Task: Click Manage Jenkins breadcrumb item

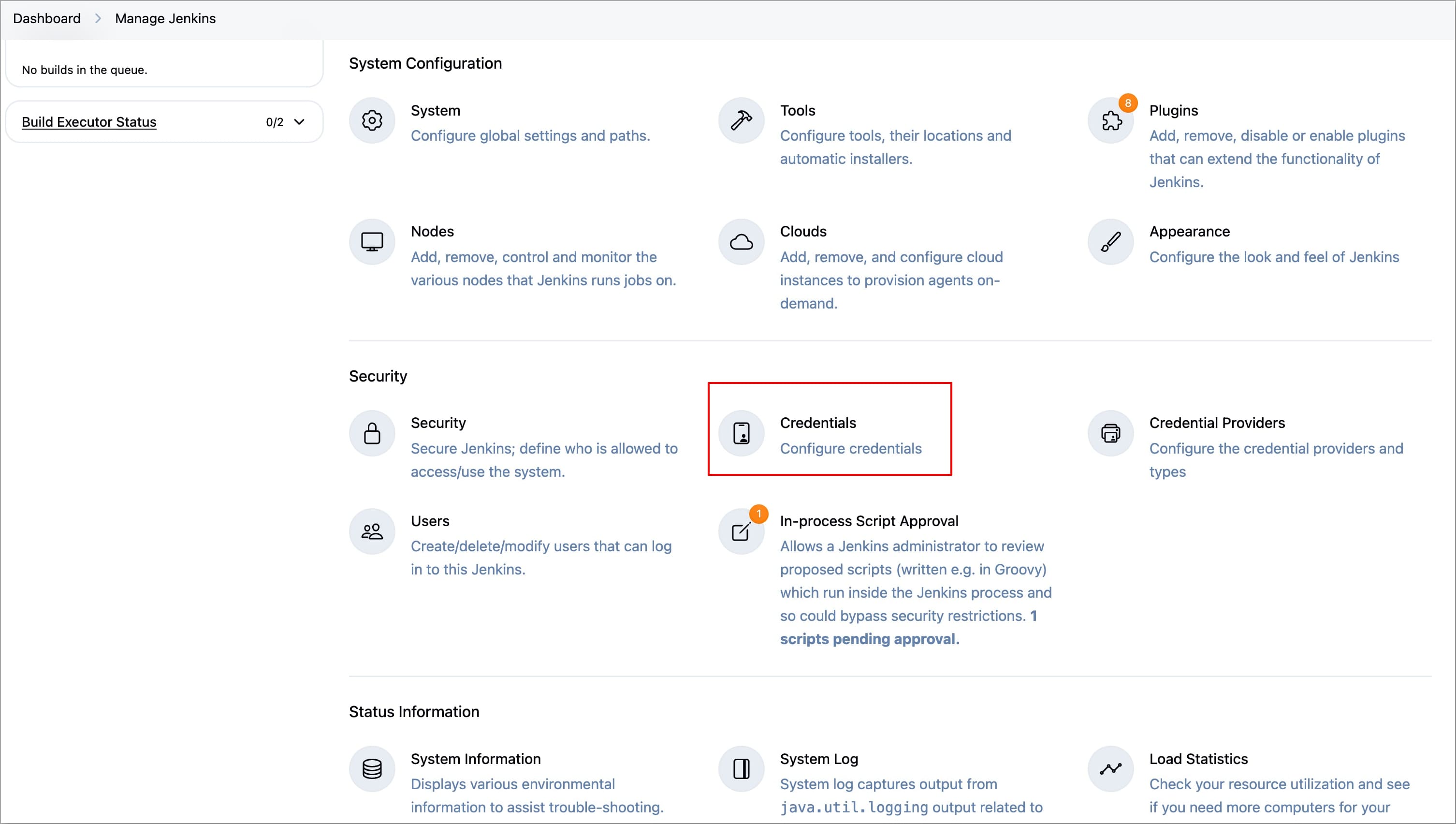Action: click(x=165, y=19)
